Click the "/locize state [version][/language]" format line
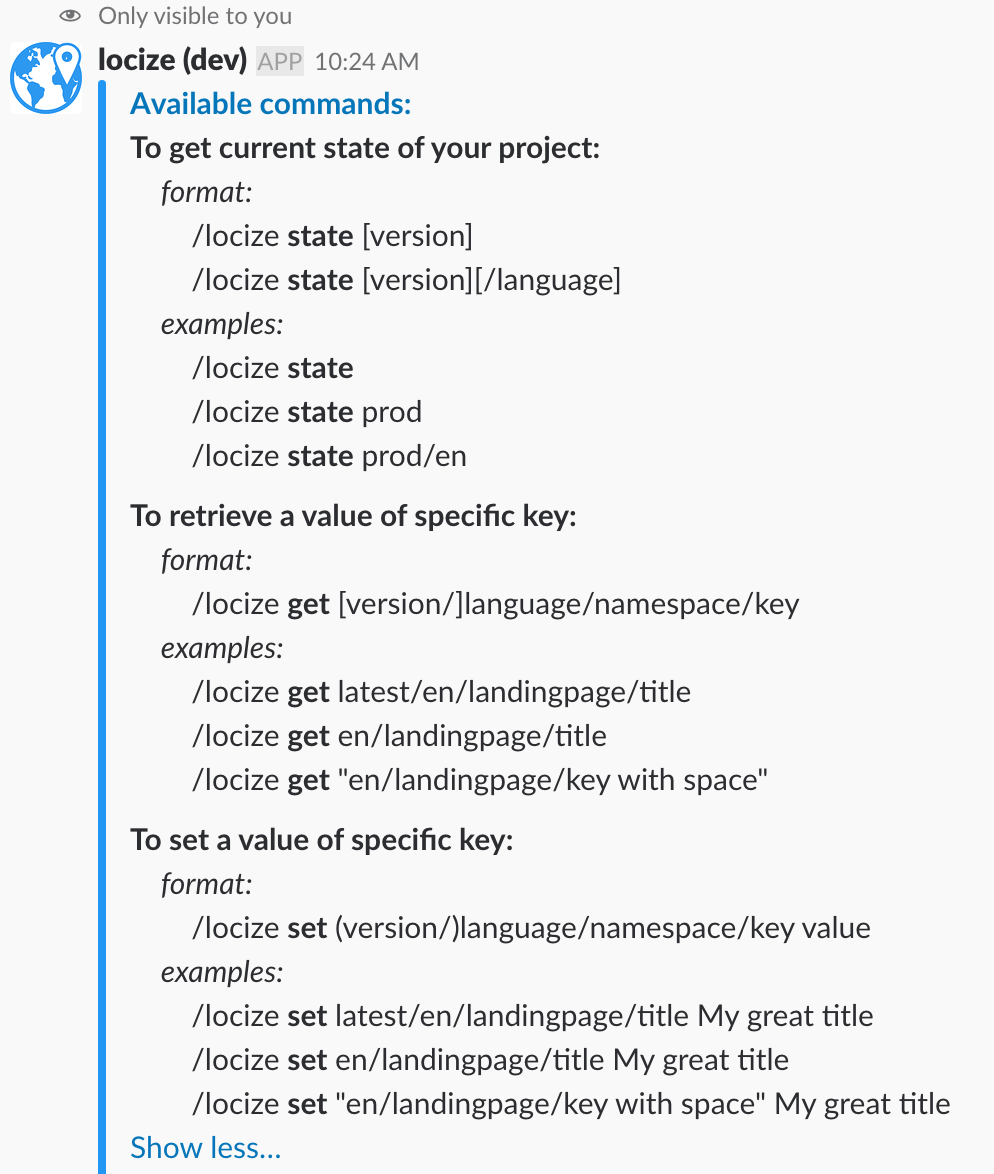 406,280
